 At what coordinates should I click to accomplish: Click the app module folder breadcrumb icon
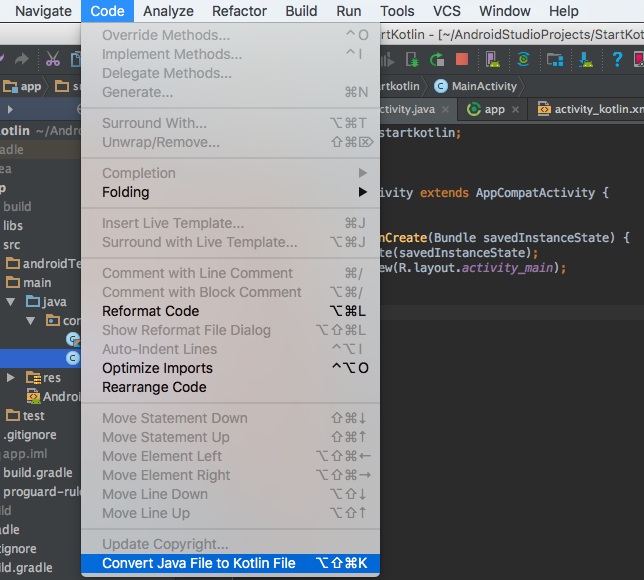tap(10, 86)
